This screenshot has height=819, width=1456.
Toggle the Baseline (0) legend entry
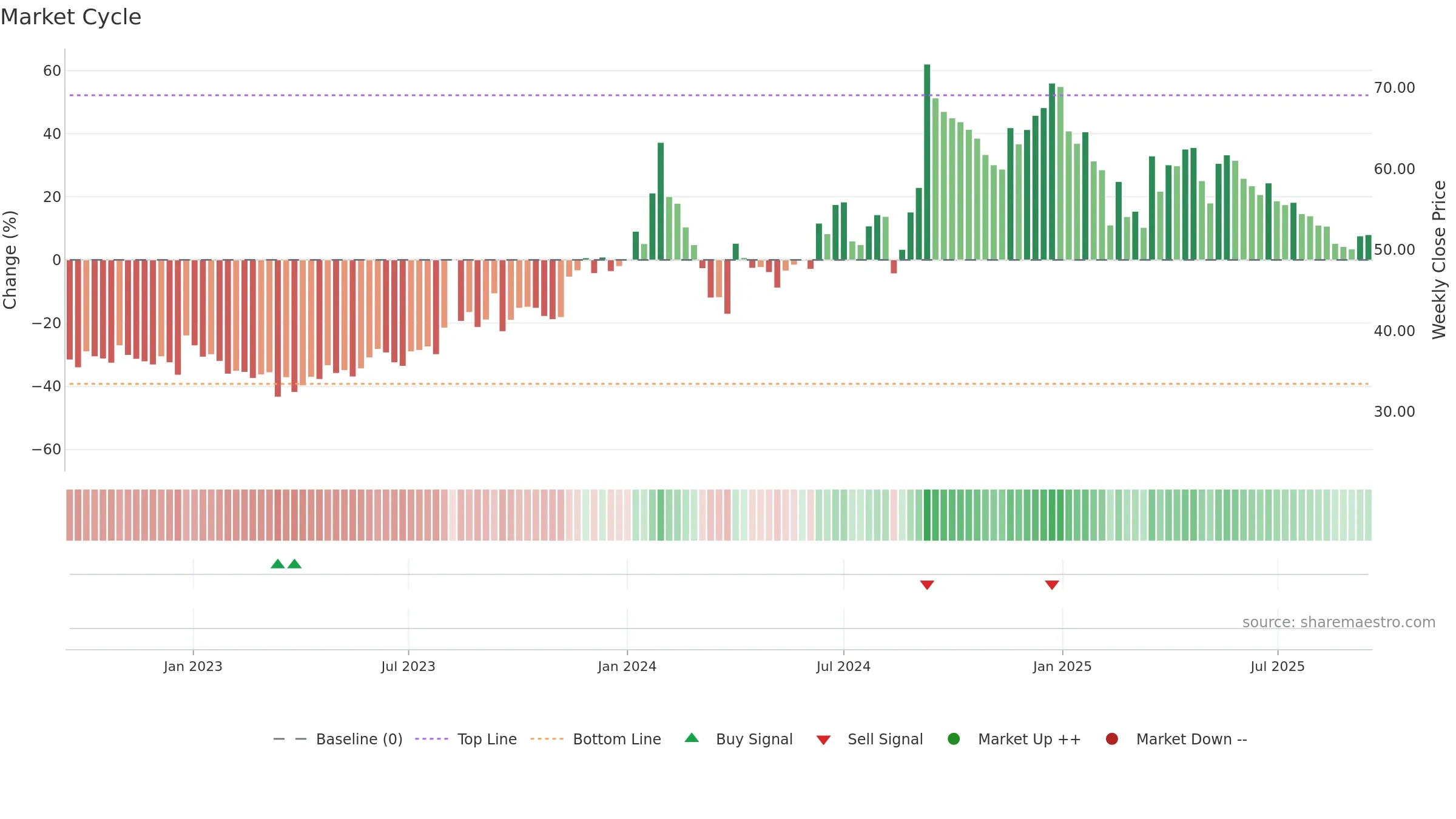click(338, 739)
